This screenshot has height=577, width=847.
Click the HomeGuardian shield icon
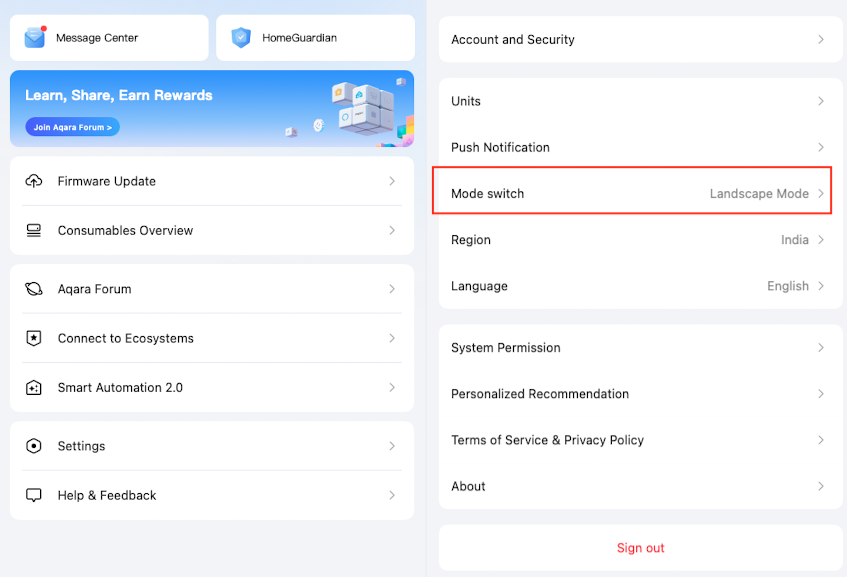coord(241,38)
